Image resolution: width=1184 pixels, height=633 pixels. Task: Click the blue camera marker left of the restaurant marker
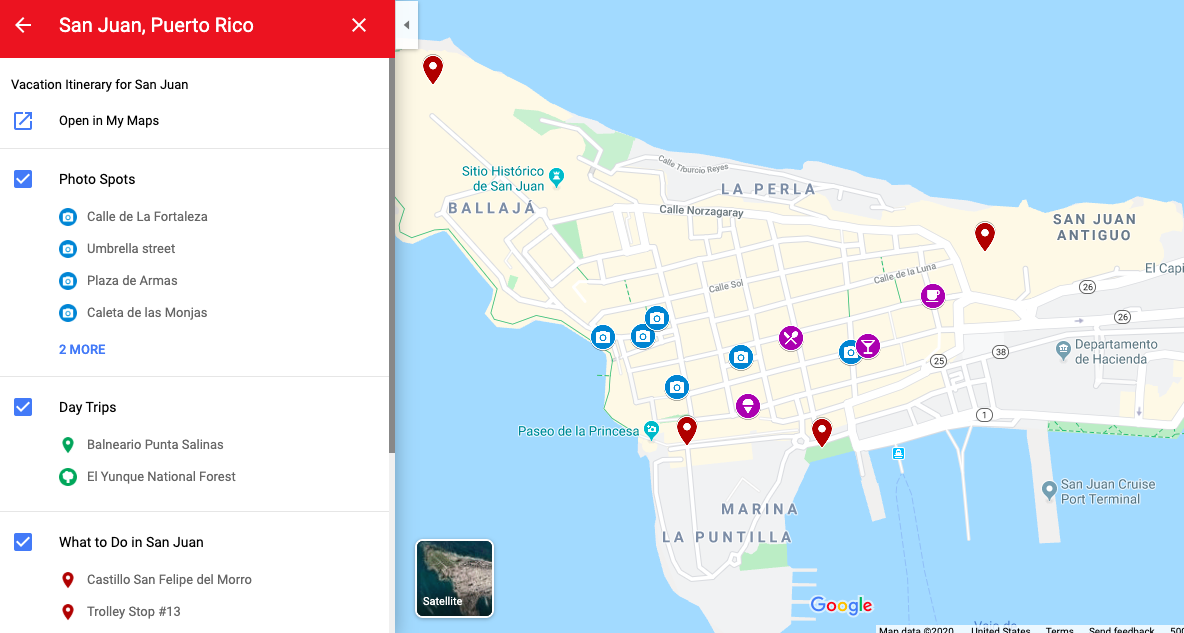[x=741, y=357]
